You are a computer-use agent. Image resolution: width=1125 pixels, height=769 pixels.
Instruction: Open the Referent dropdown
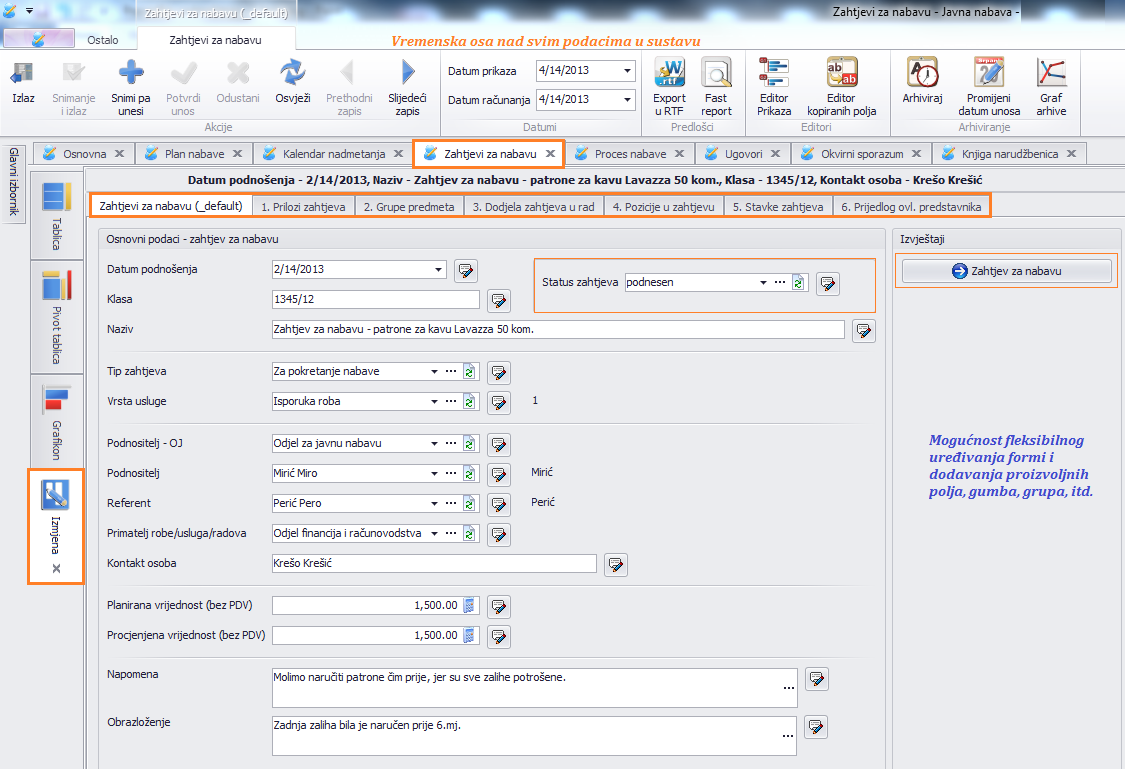click(434, 504)
